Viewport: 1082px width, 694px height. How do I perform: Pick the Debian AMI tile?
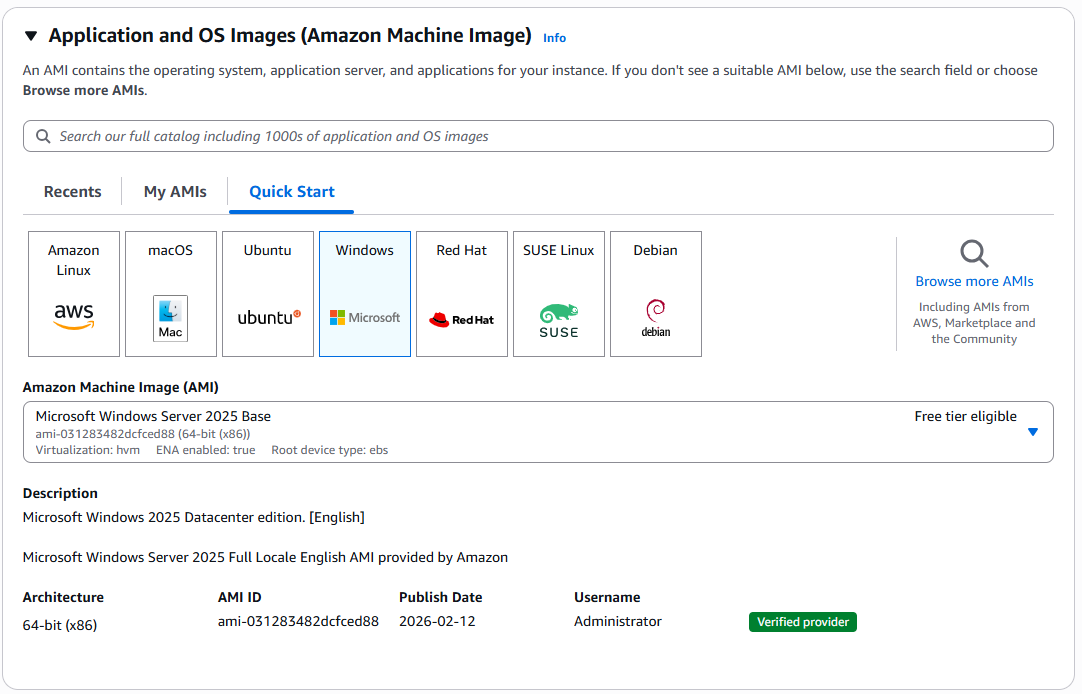coord(656,294)
